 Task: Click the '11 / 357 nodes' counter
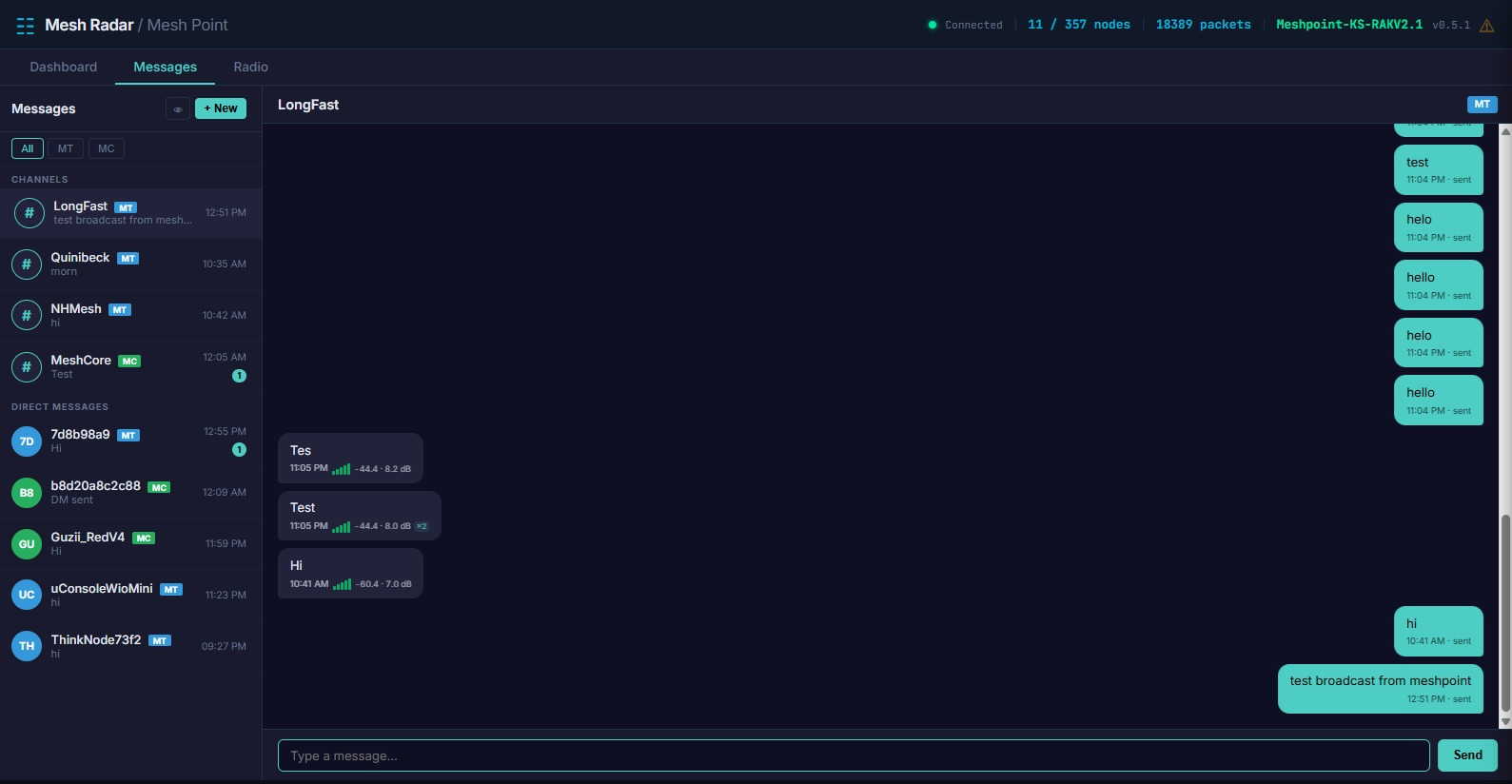[1079, 25]
